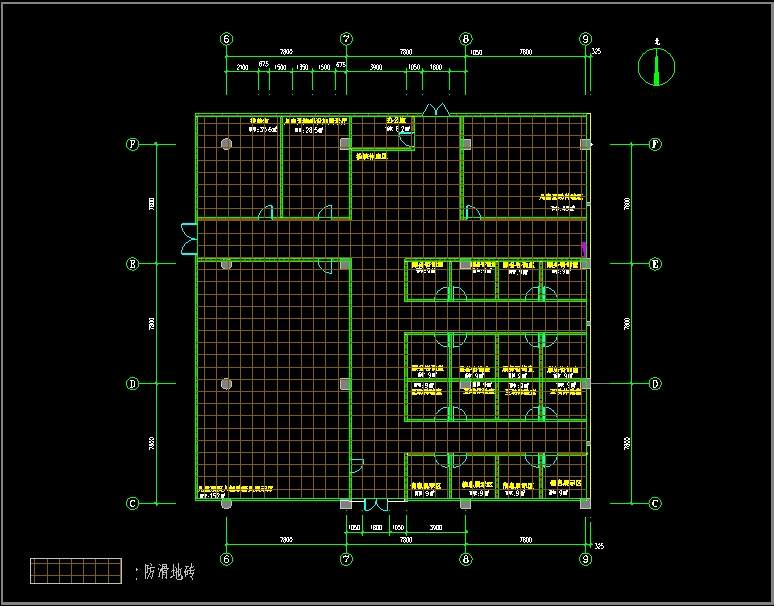
Task: Click the 3900 dimension text at top
Action: click(376, 66)
